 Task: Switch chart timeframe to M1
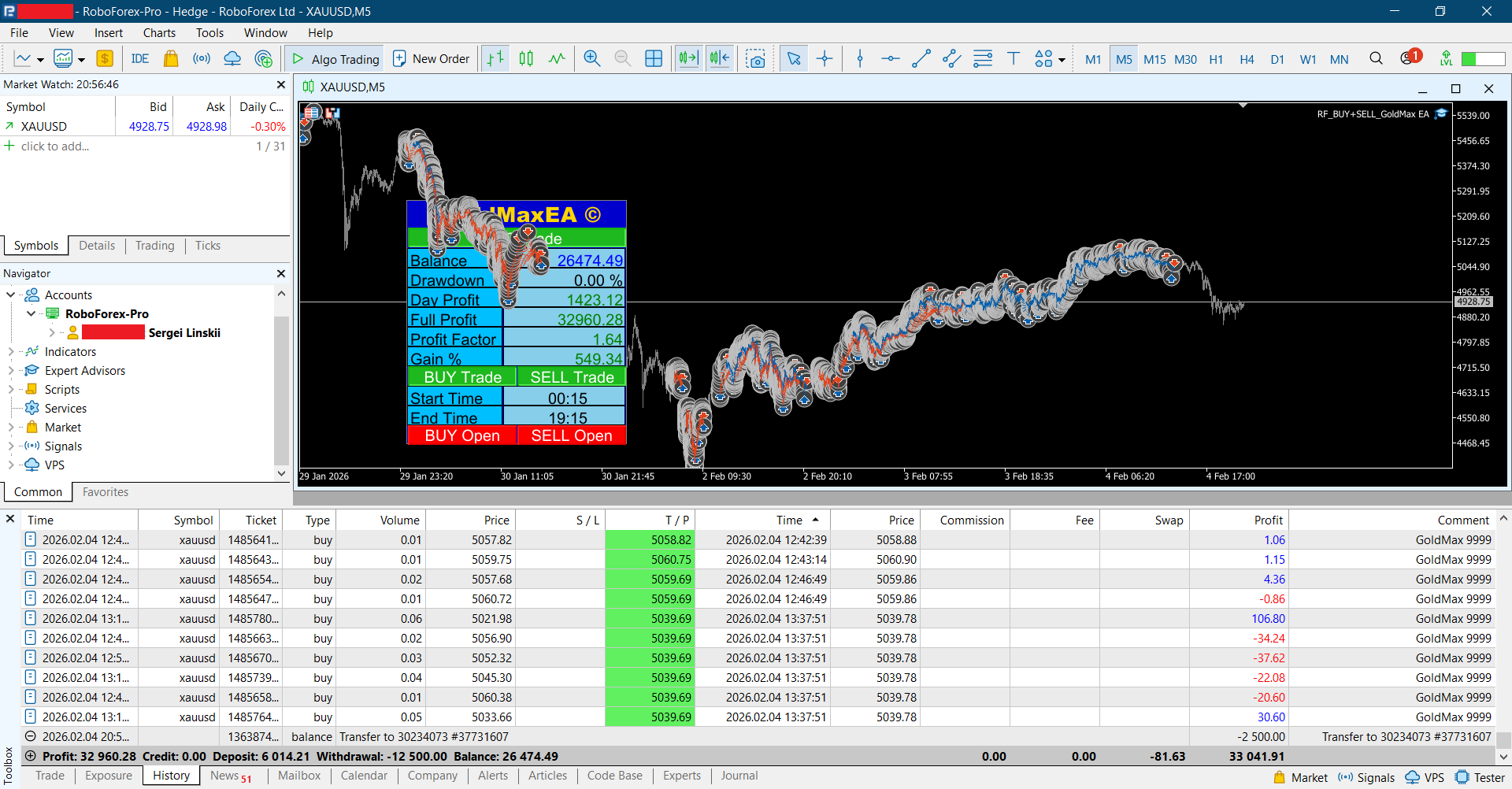[1093, 60]
